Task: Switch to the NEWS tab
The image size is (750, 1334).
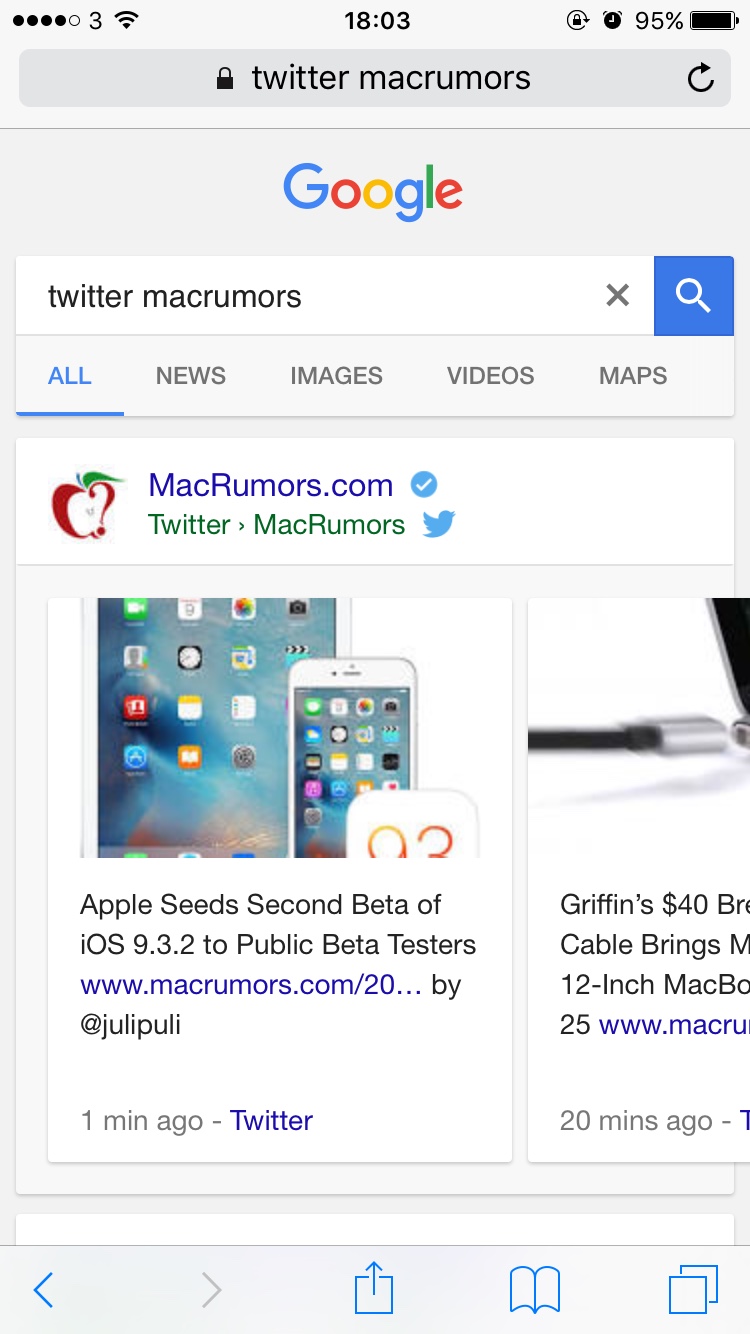Action: click(191, 376)
